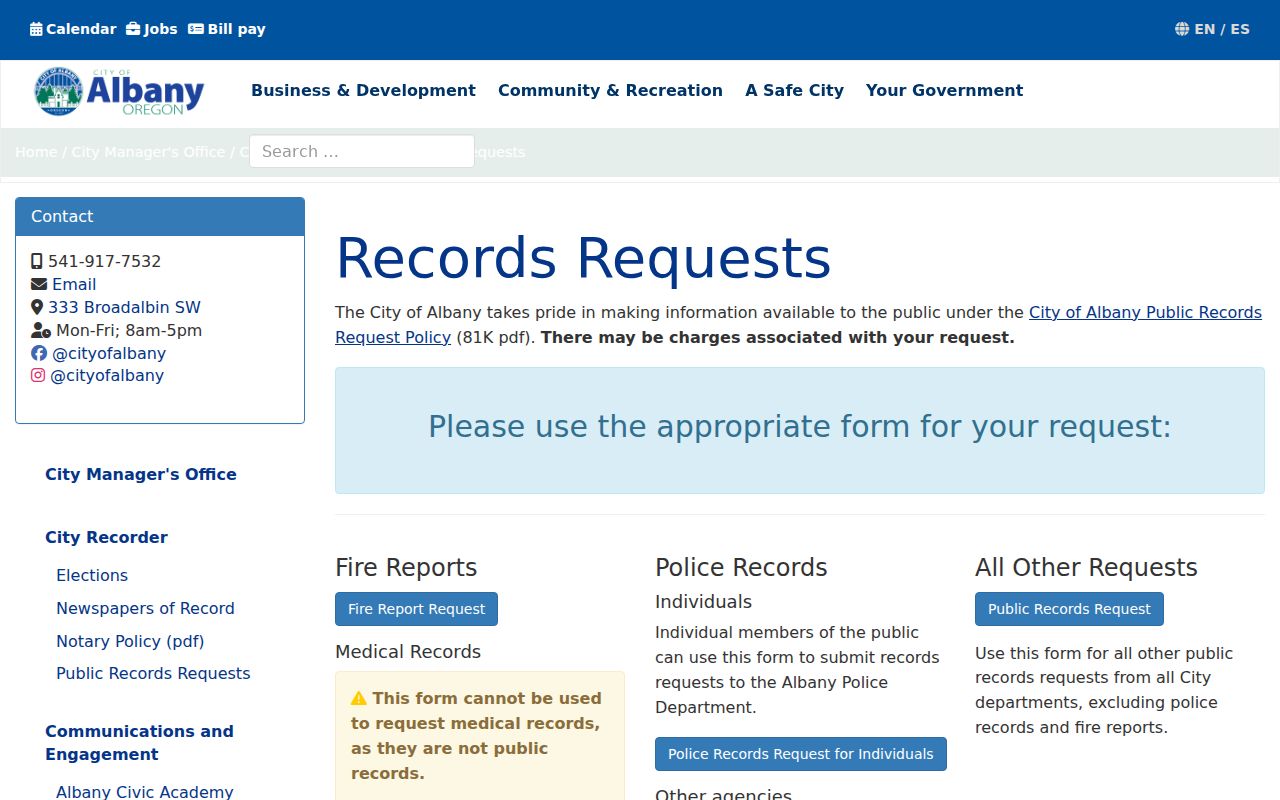
Task: Open the Calendar link in top bar
Action: [81, 29]
